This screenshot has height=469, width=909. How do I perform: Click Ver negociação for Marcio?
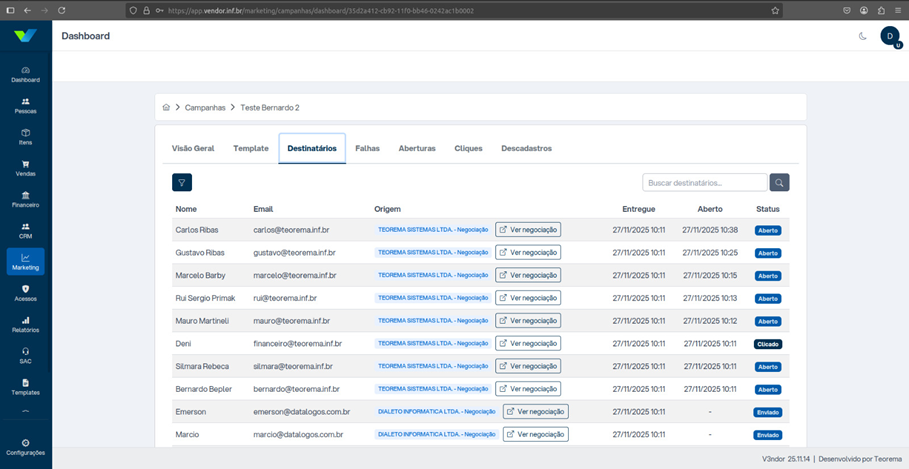click(536, 434)
